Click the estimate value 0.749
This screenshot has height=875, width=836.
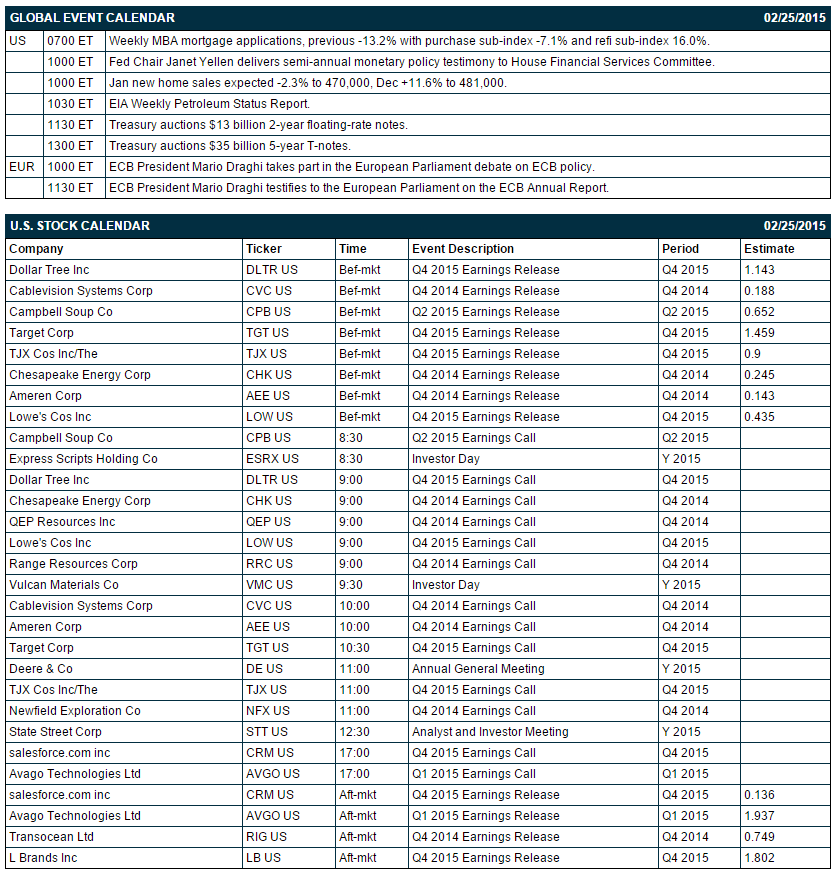coord(759,838)
